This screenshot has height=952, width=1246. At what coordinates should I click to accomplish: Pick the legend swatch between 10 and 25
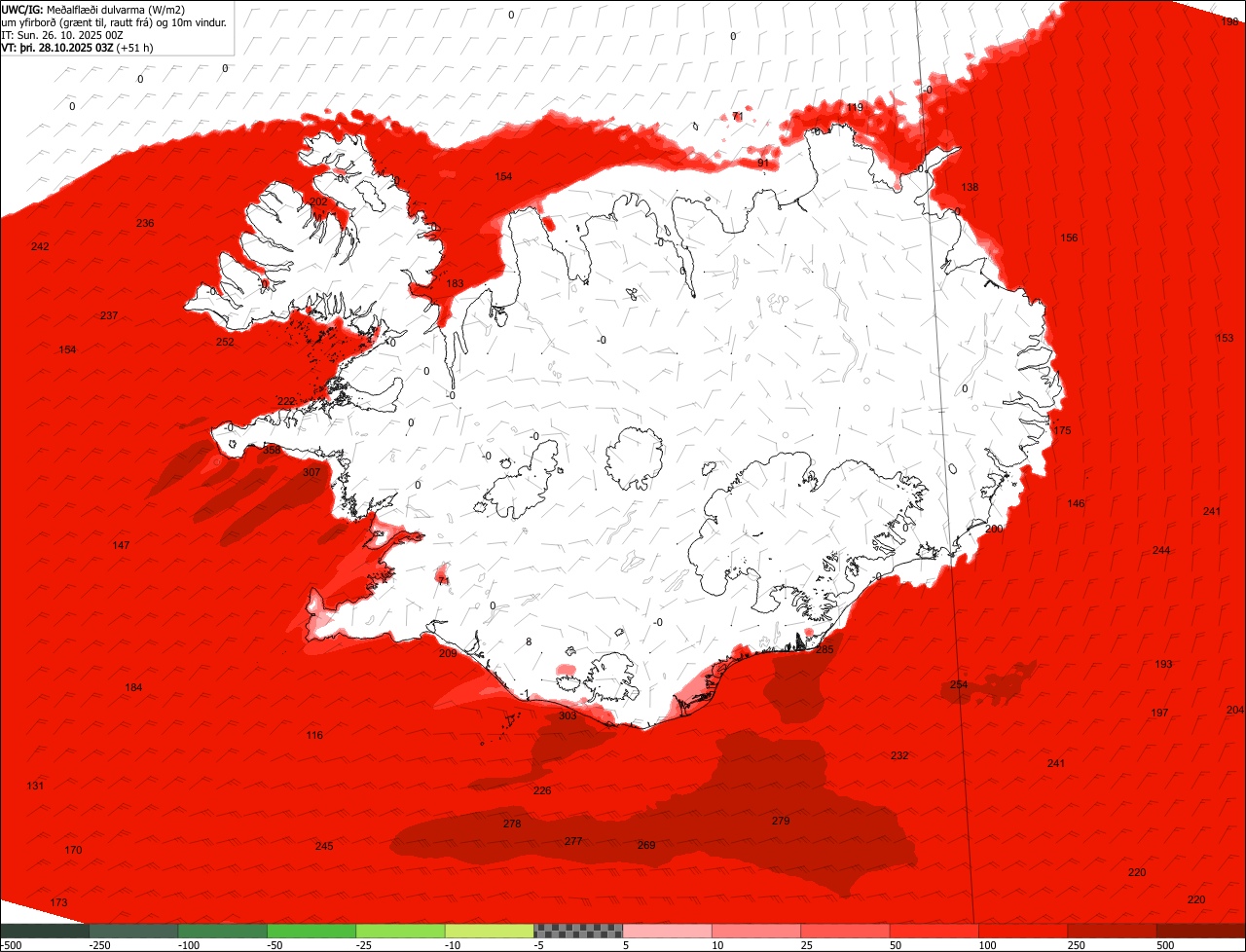point(756,931)
